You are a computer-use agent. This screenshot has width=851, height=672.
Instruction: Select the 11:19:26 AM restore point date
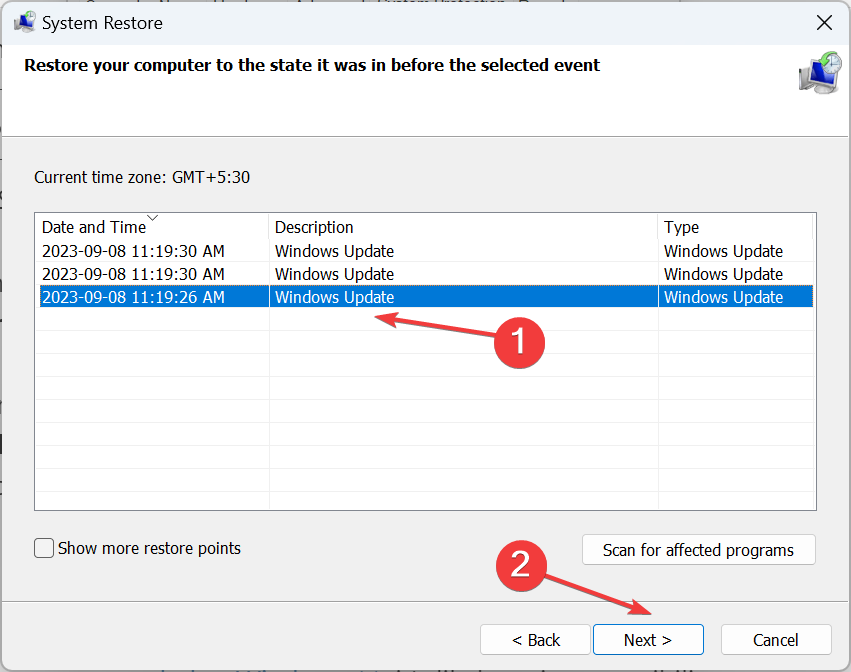133,297
